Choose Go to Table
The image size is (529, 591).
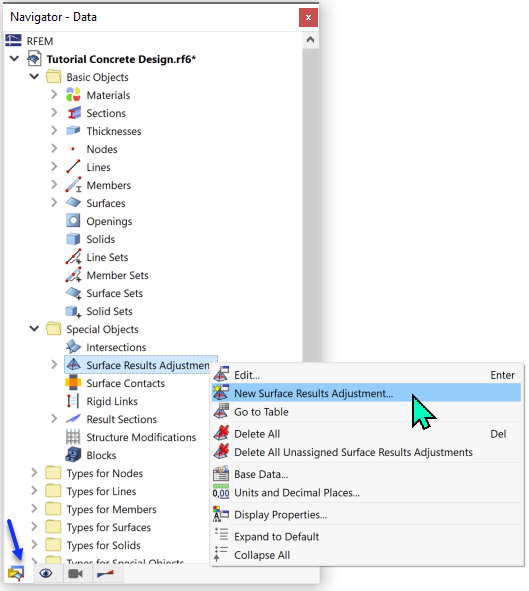click(367, 412)
